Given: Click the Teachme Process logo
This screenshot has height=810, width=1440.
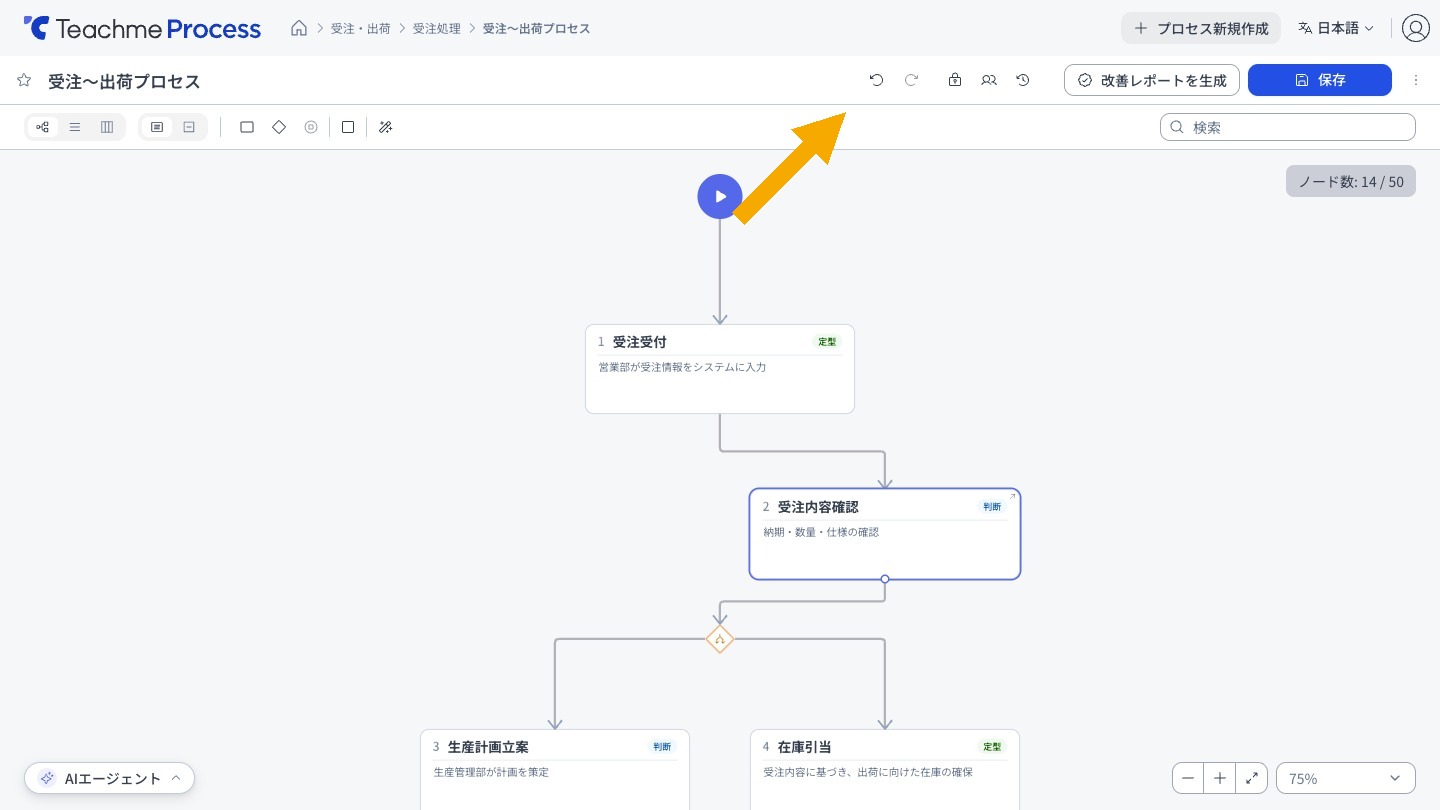Looking at the screenshot, I should click(142, 28).
